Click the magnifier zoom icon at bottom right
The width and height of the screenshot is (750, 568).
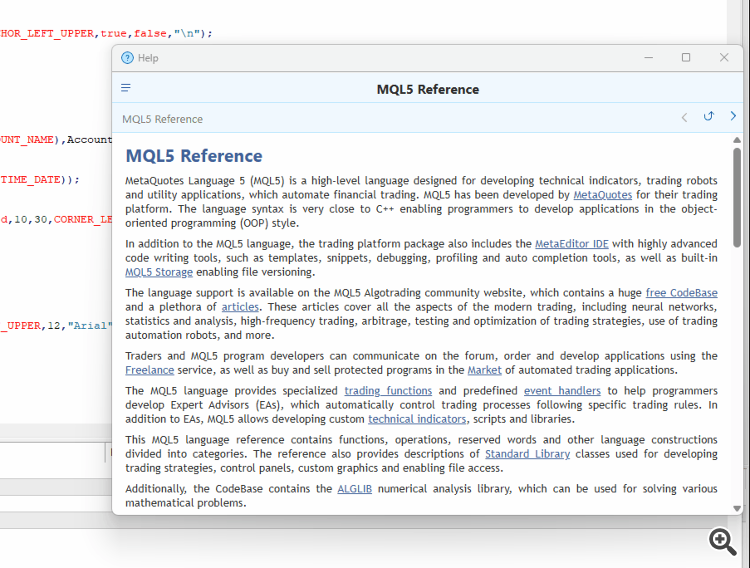point(722,541)
